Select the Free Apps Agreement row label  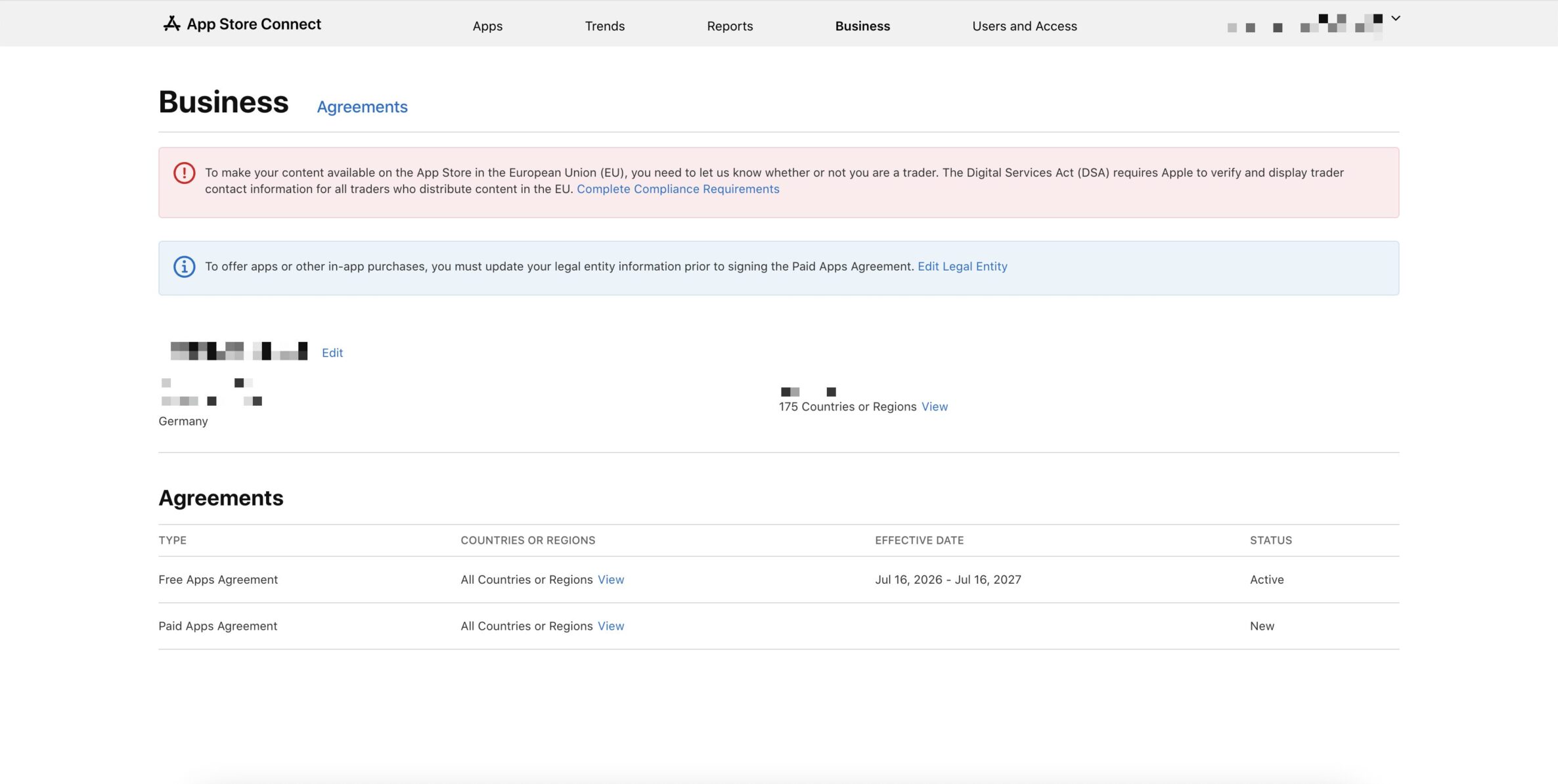218,580
